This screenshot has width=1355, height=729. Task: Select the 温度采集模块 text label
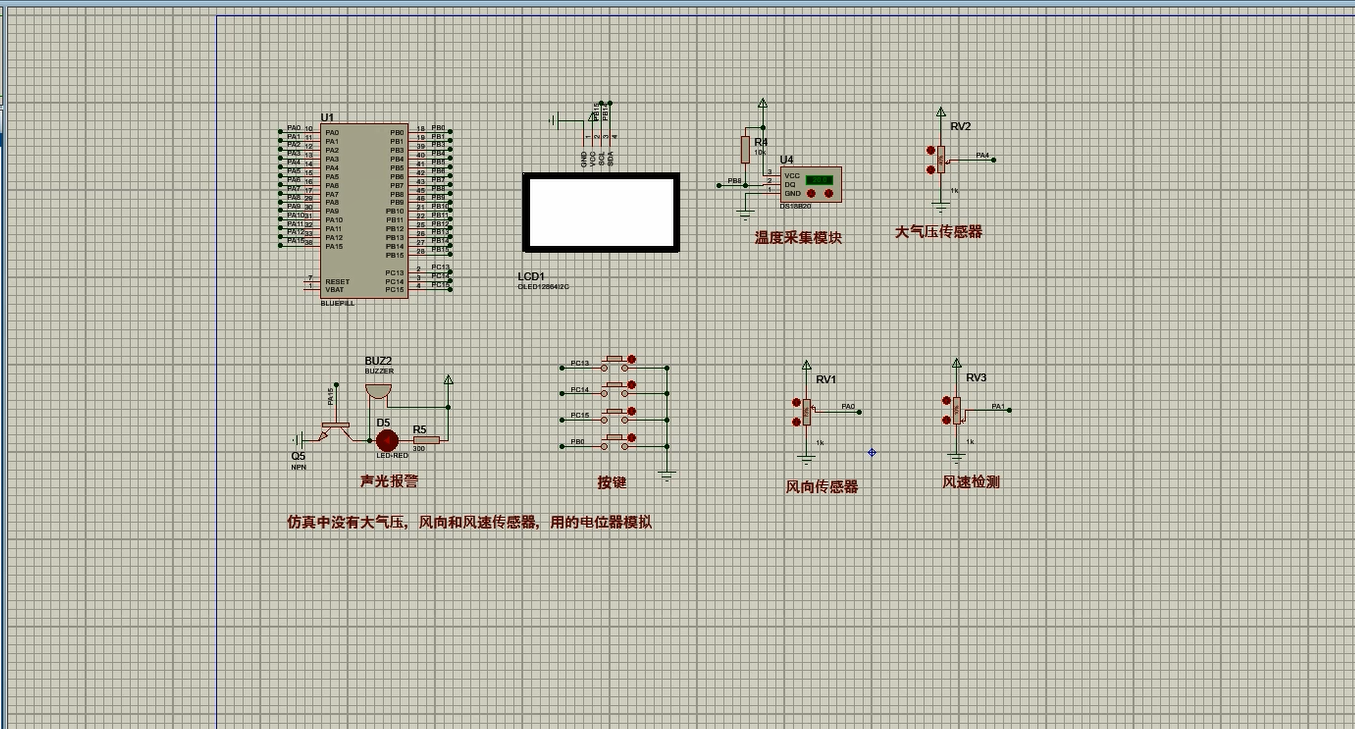click(798, 238)
